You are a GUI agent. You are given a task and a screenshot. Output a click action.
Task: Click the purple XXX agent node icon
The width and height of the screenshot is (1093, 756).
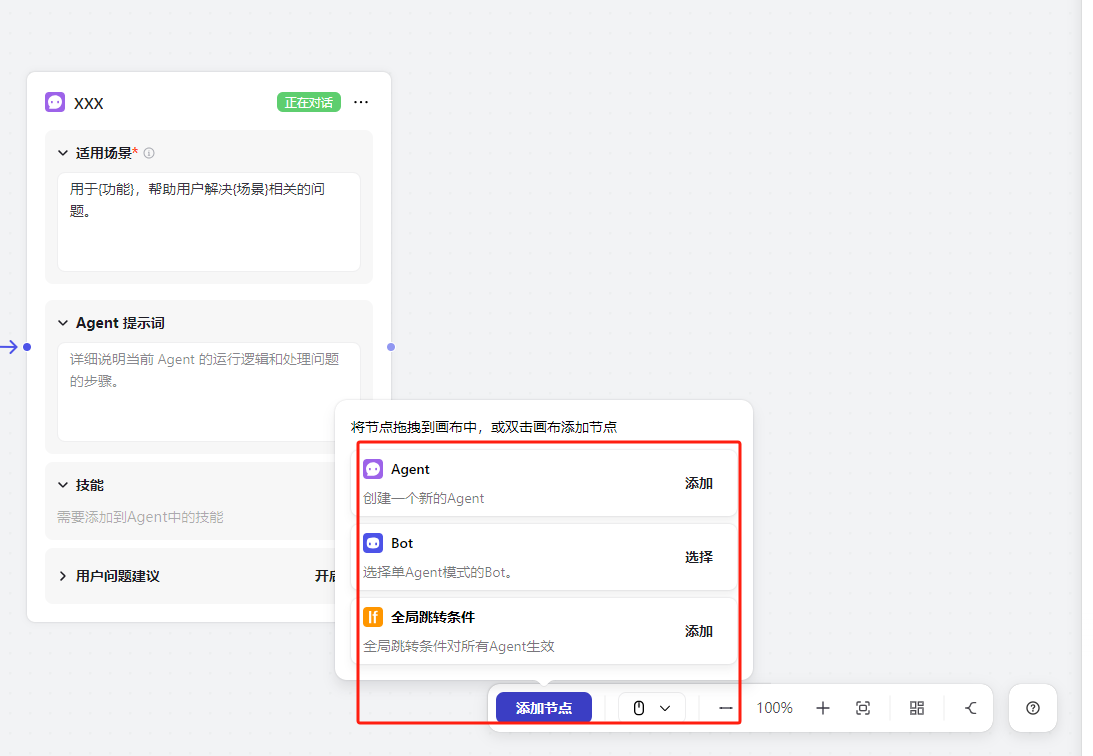[x=55, y=102]
